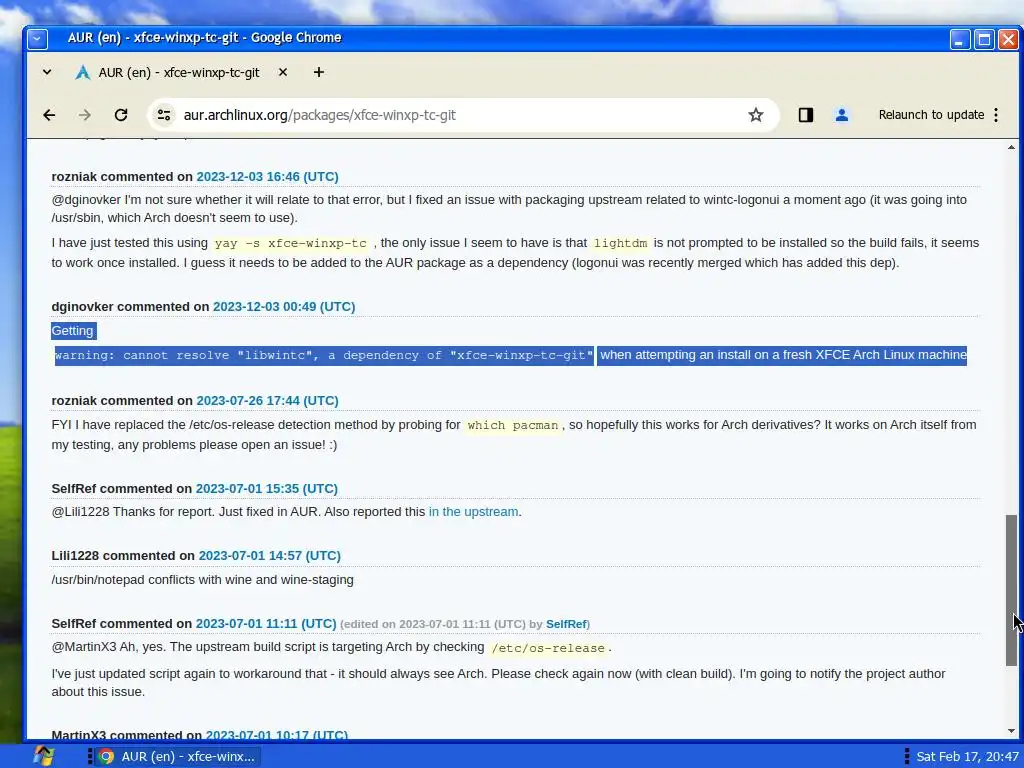Close the xfce-winxp-tc-git tab
1024x768 pixels.
click(x=283, y=72)
